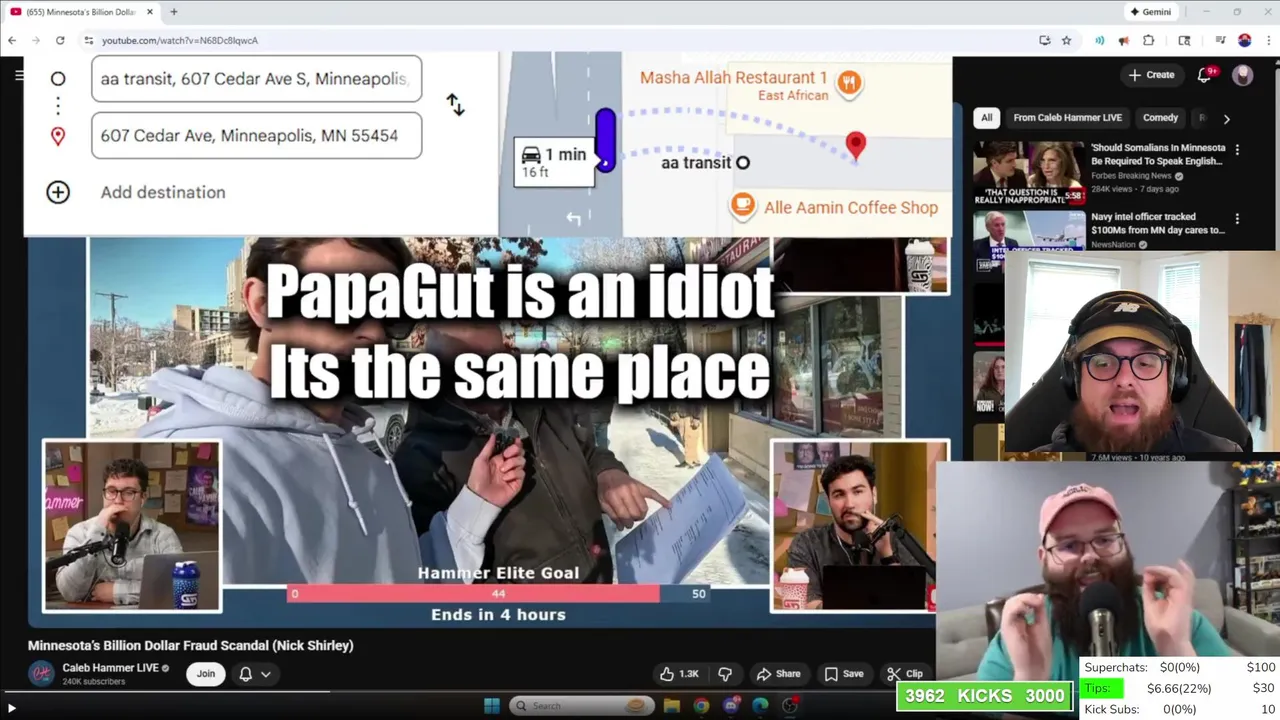The width and height of the screenshot is (1280, 720).
Task: Click Alle Aamin Coffee Shop label
Action: [x=851, y=208]
